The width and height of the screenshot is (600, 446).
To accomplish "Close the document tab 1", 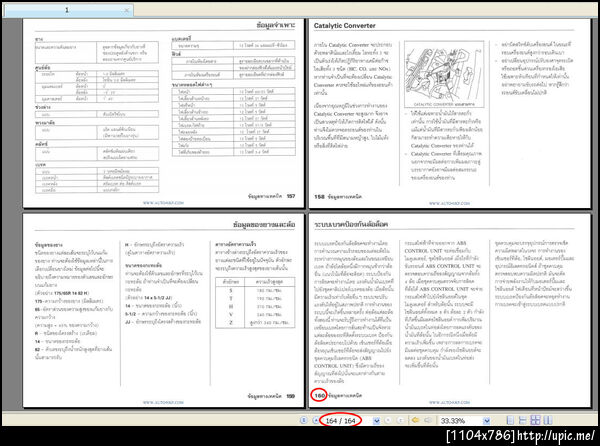I will 127,10.
